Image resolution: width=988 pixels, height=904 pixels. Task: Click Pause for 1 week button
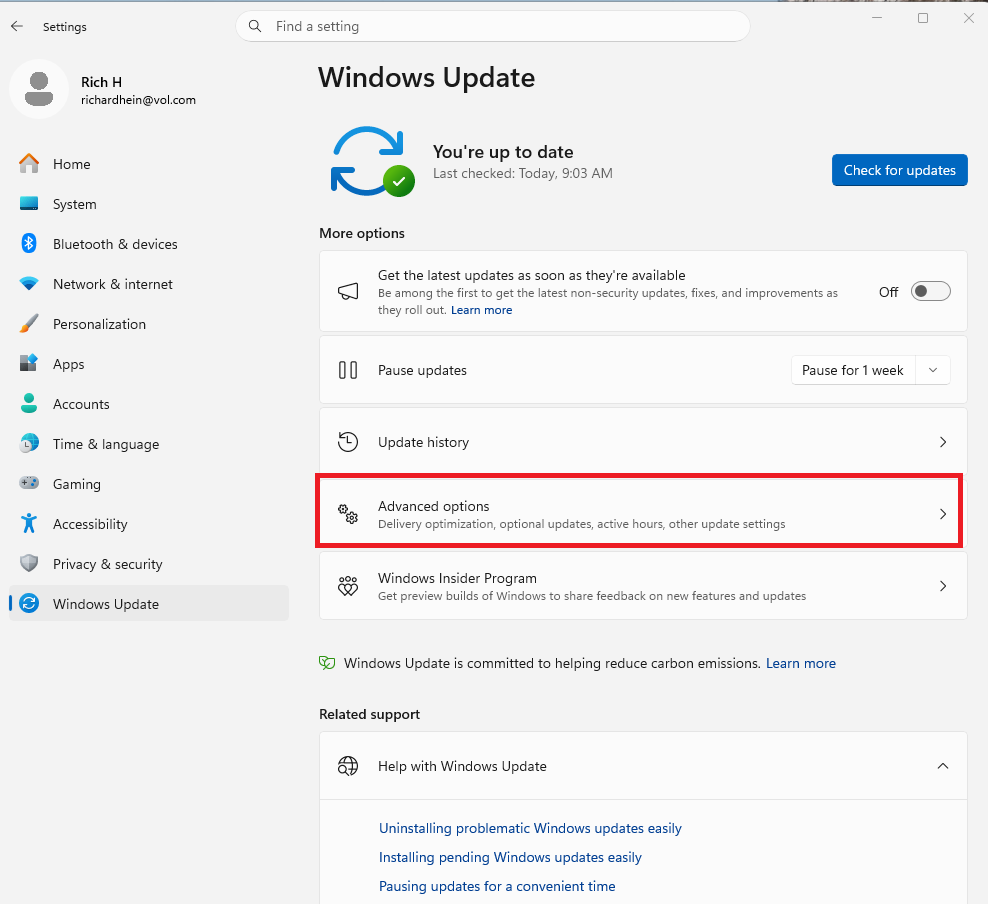coord(853,370)
